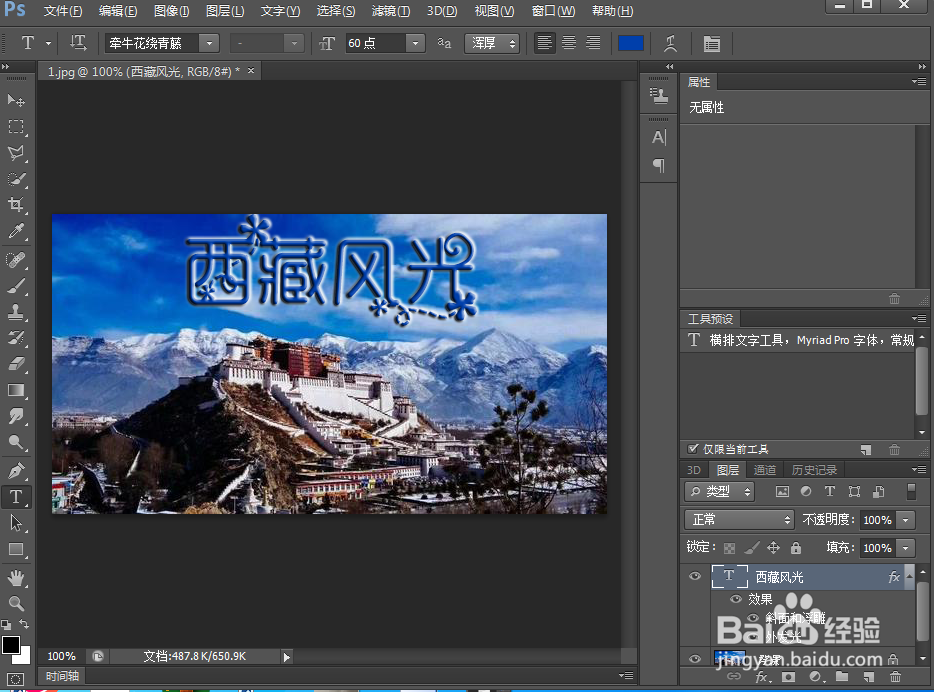The height and width of the screenshot is (692, 934).
Task: Select the Brush tool
Action: pyautogui.click(x=16, y=286)
